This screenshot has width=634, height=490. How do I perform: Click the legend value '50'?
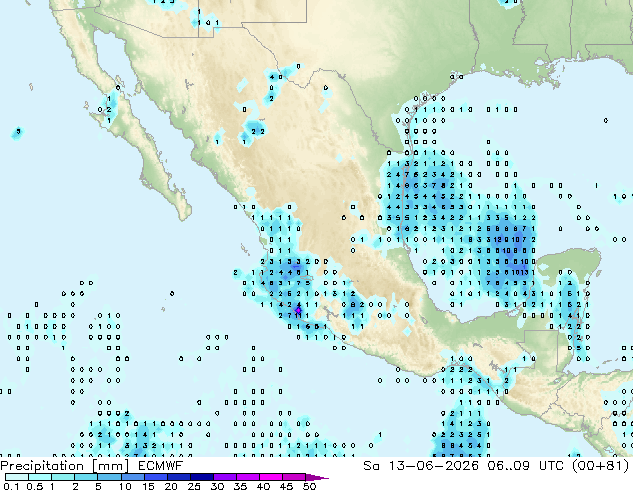(309, 486)
